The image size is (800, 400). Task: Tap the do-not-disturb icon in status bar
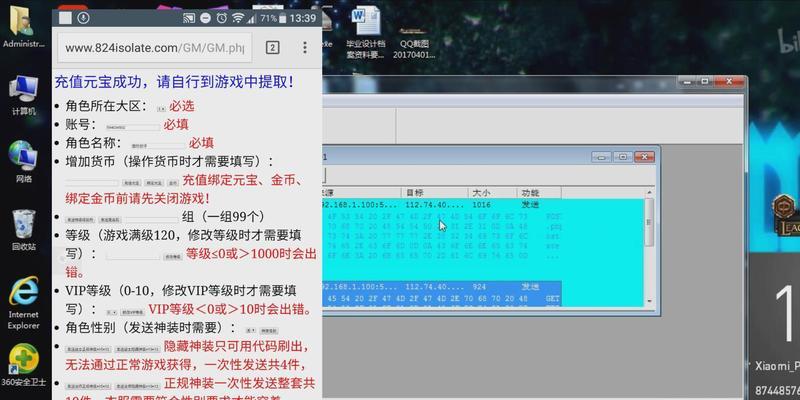[x=205, y=18]
